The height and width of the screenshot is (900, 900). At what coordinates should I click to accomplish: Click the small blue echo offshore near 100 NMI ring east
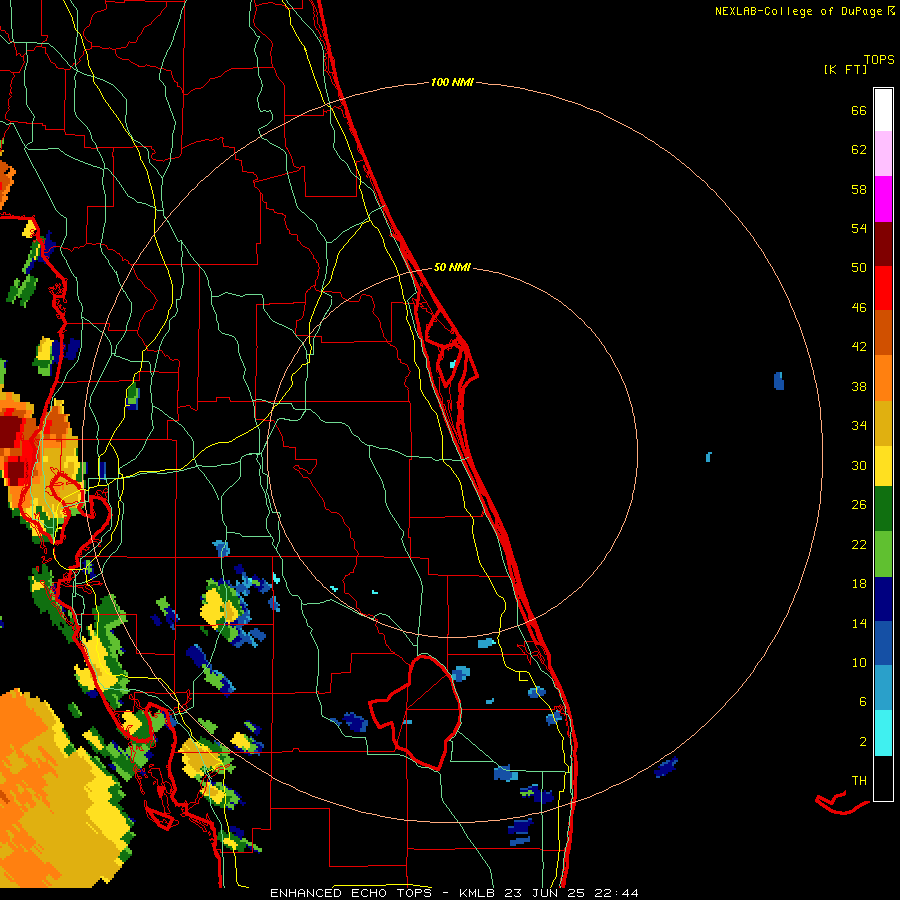pyautogui.click(x=778, y=381)
